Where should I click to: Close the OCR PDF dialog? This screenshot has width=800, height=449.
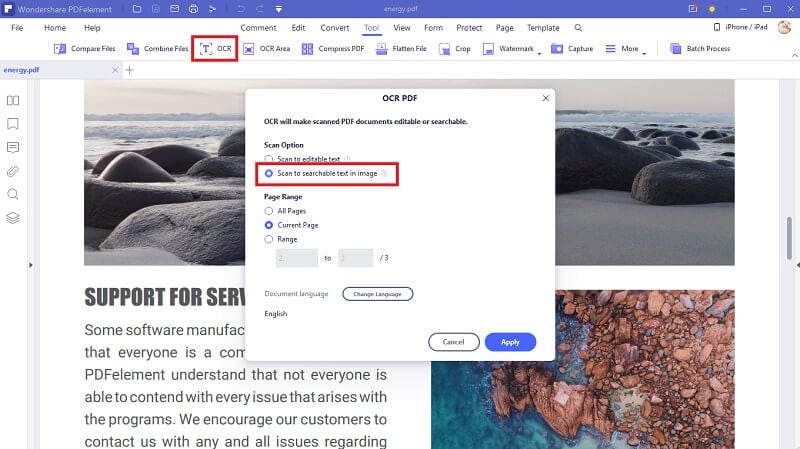click(x=546, y=97)
